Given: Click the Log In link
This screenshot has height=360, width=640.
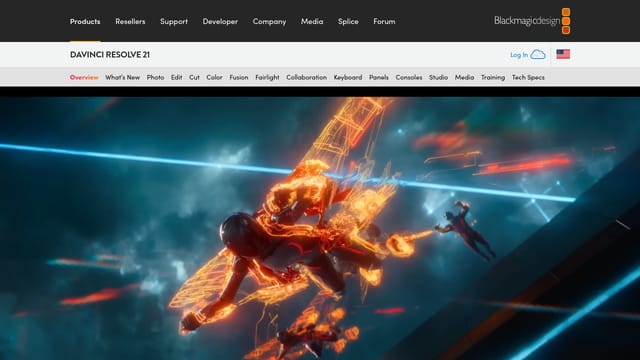Looking at the screenshot, I should (519, 55).
